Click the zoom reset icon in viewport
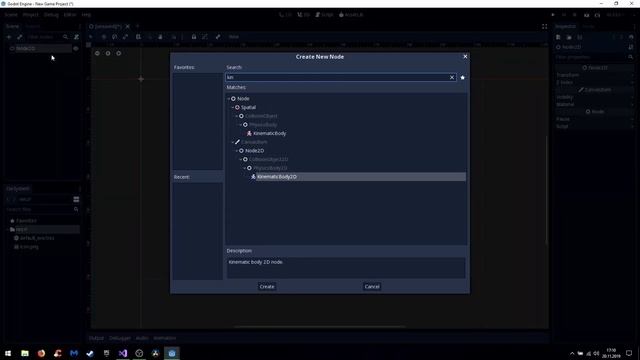 (108, 53)
